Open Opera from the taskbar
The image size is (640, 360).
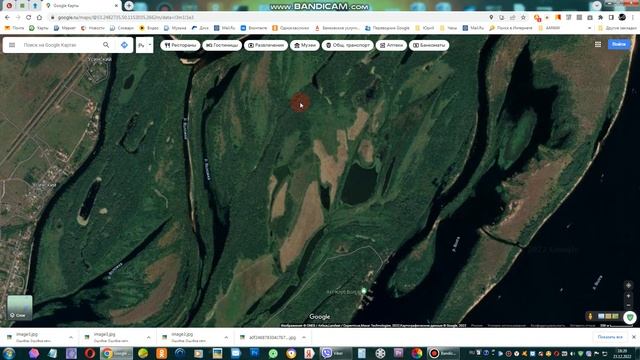(90, 353)
